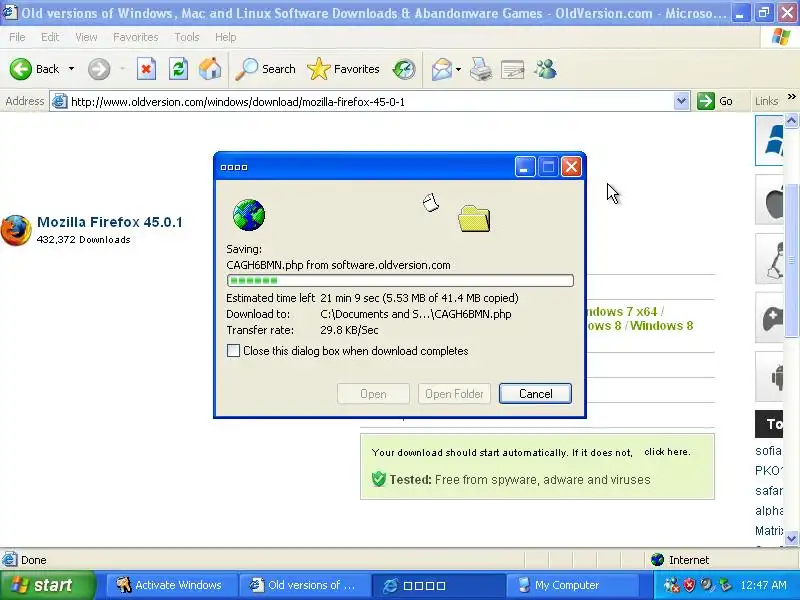
Task: Expand the address bar dropdown list
Action: click(681, 101)
